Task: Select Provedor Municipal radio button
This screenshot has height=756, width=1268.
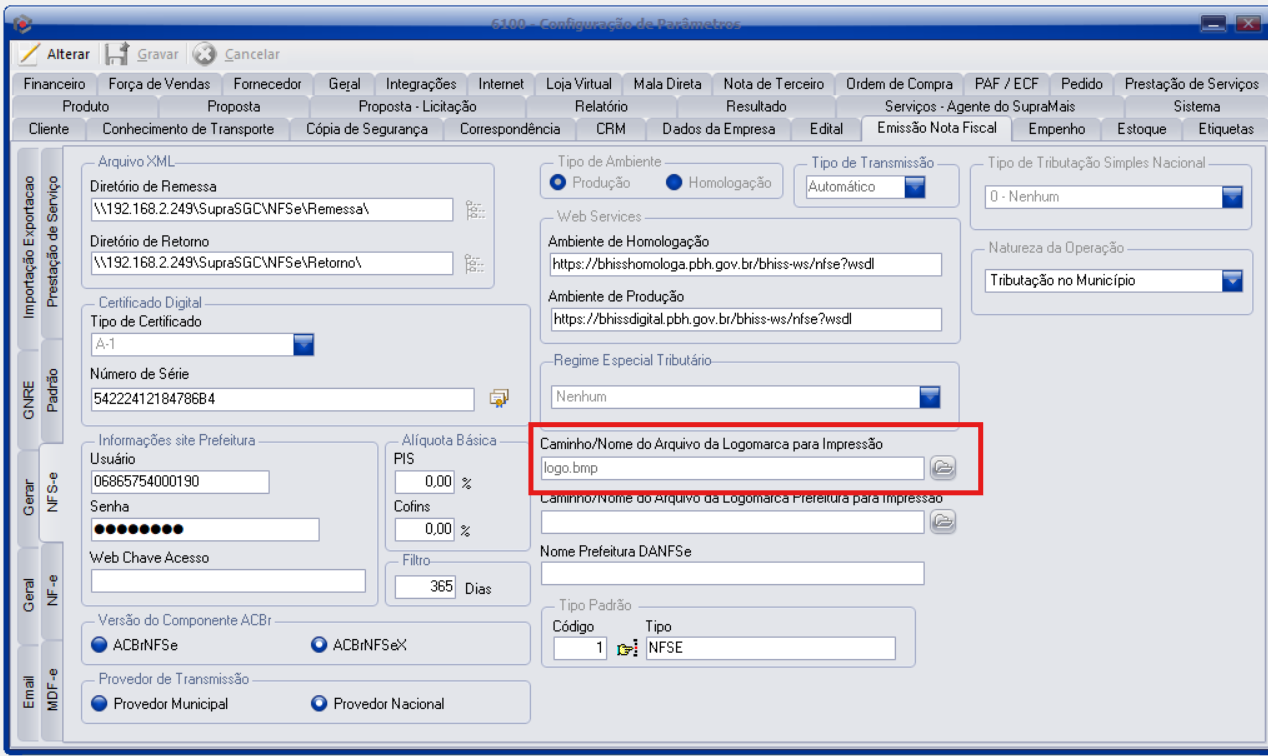Action: tap(99, 704)
